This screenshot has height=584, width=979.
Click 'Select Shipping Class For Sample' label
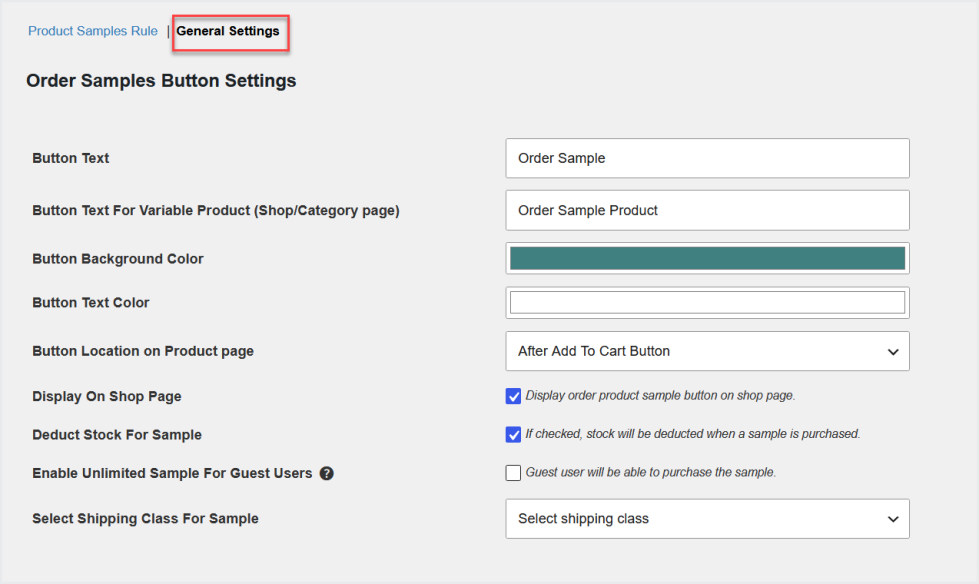tap(145, 518)
